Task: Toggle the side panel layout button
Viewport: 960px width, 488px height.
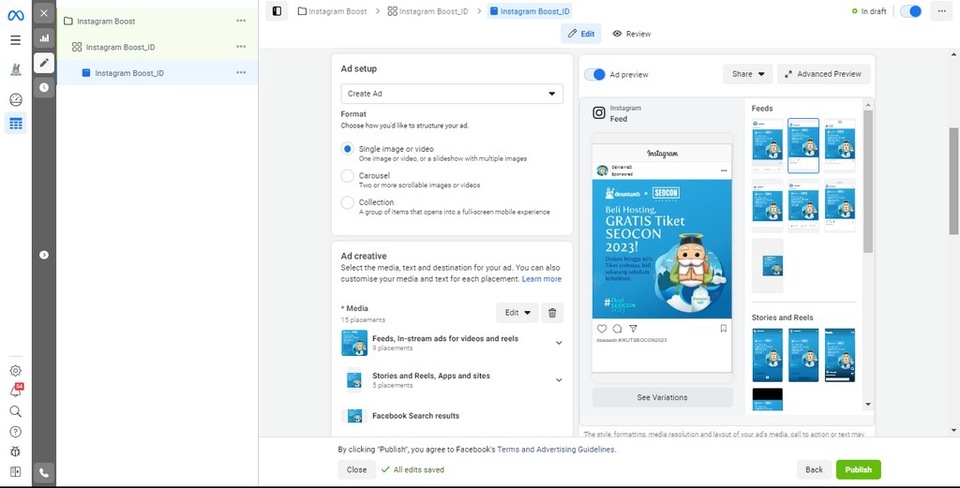Action: 277,11
